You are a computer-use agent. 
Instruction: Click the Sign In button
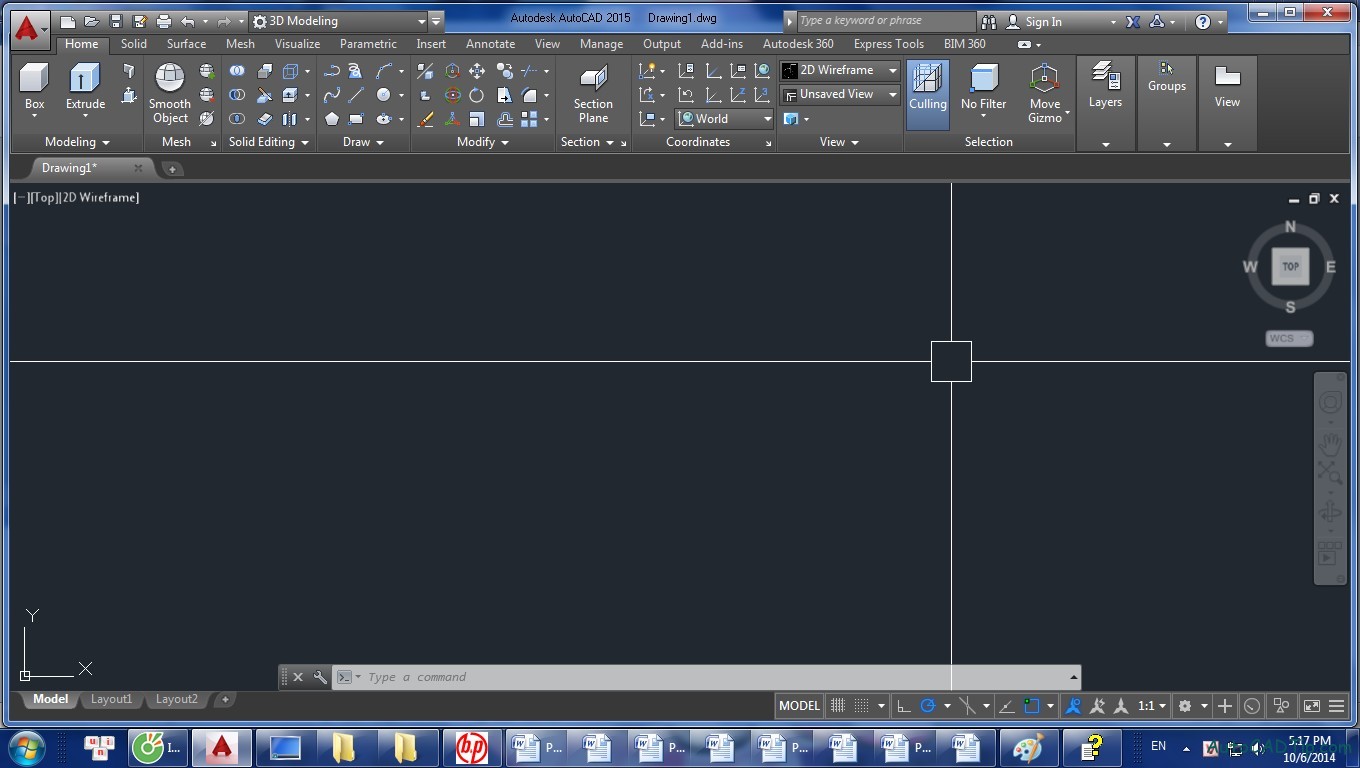pos(1044,22)
